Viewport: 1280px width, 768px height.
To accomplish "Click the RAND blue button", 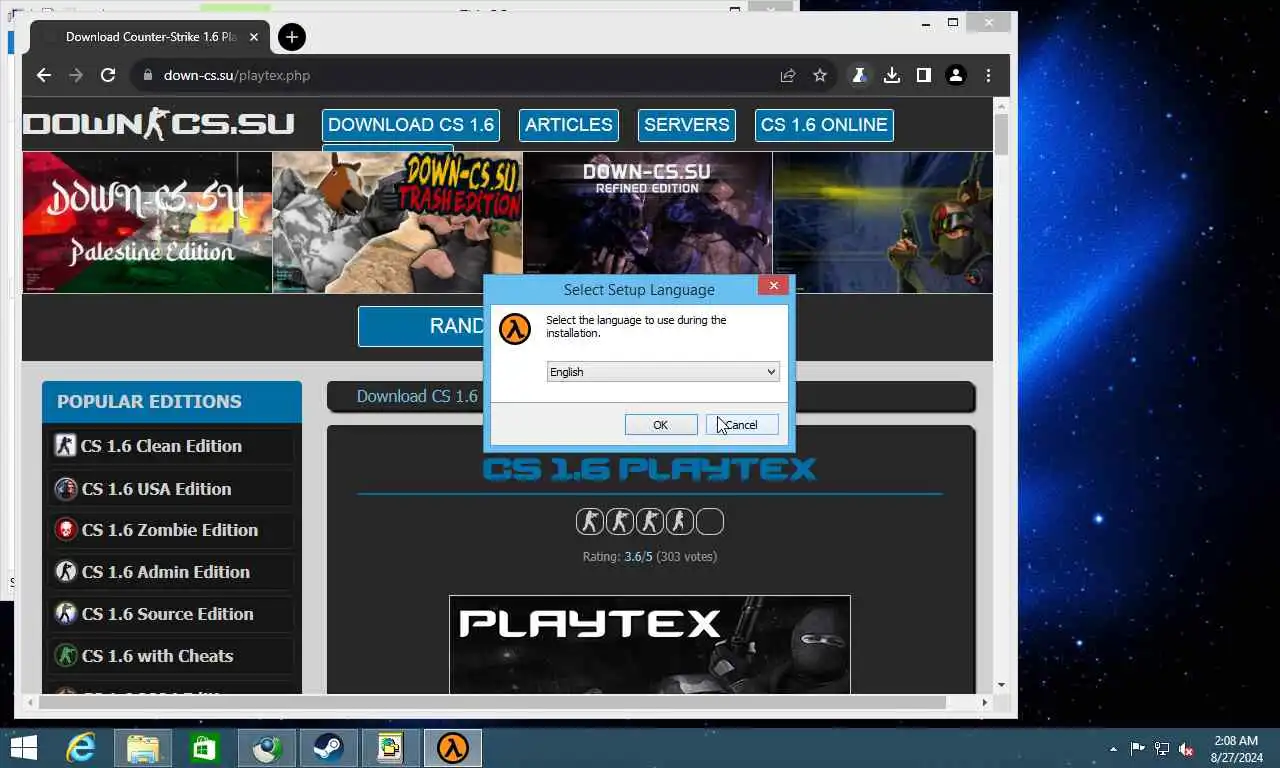I will (x=421, y=326).
